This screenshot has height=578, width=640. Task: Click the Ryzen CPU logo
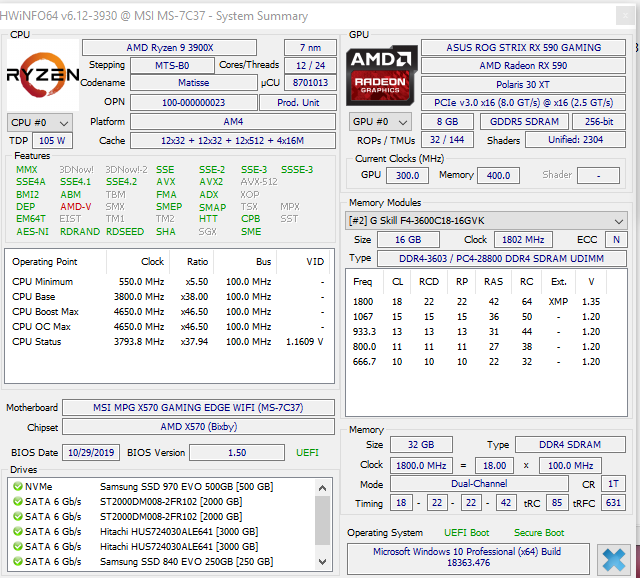43,74
